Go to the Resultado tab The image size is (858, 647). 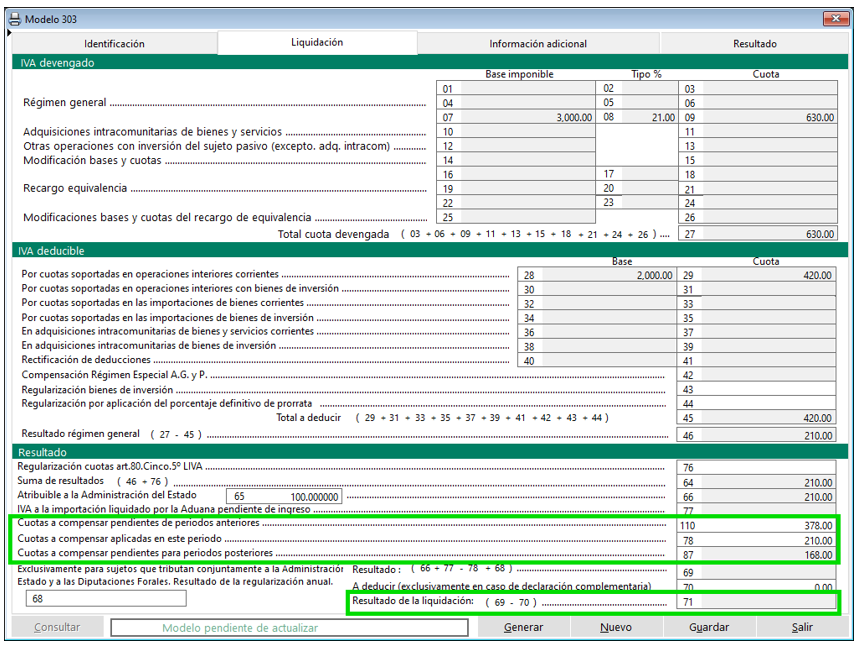pos(755,44)
